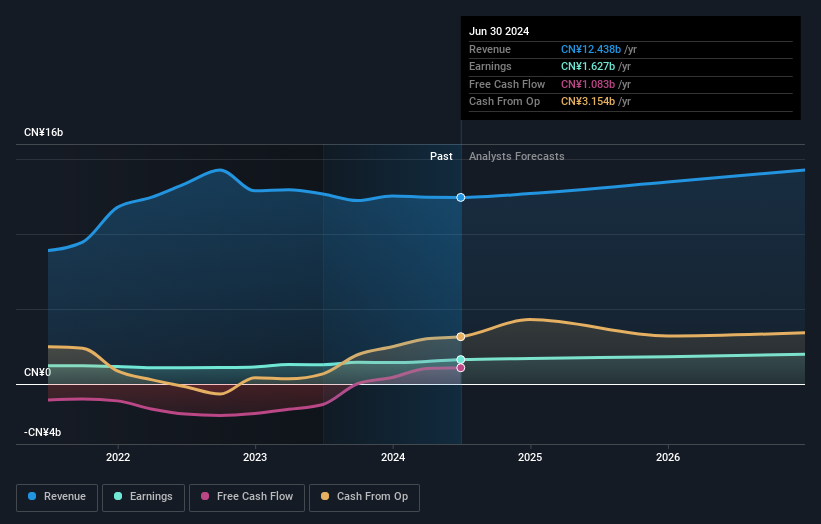Click the -CN¥4b y-axis label

[42, 432]
